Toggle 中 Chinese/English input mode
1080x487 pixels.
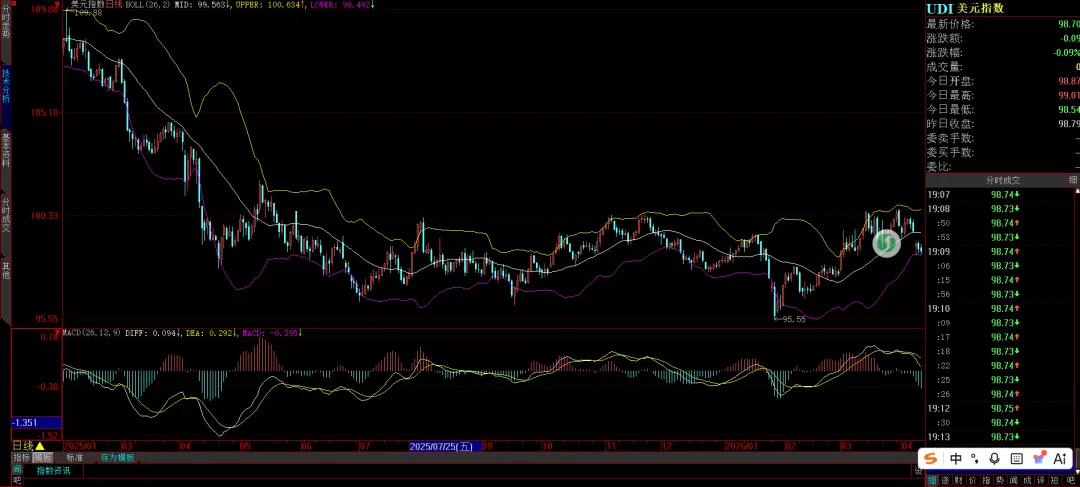tap(956, 458)
